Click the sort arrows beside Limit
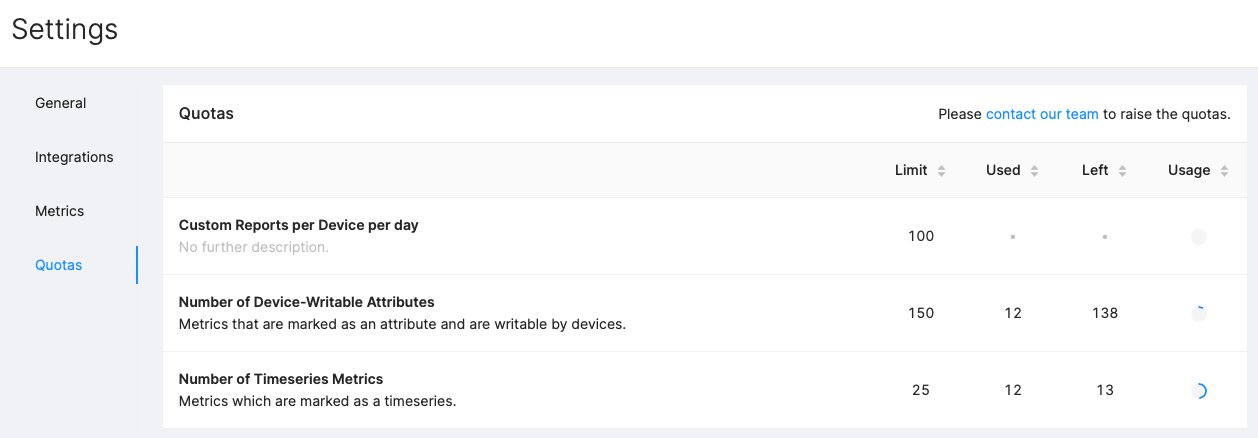The width and height of the screenshot is (1258, 438). (x=941, y=171)
